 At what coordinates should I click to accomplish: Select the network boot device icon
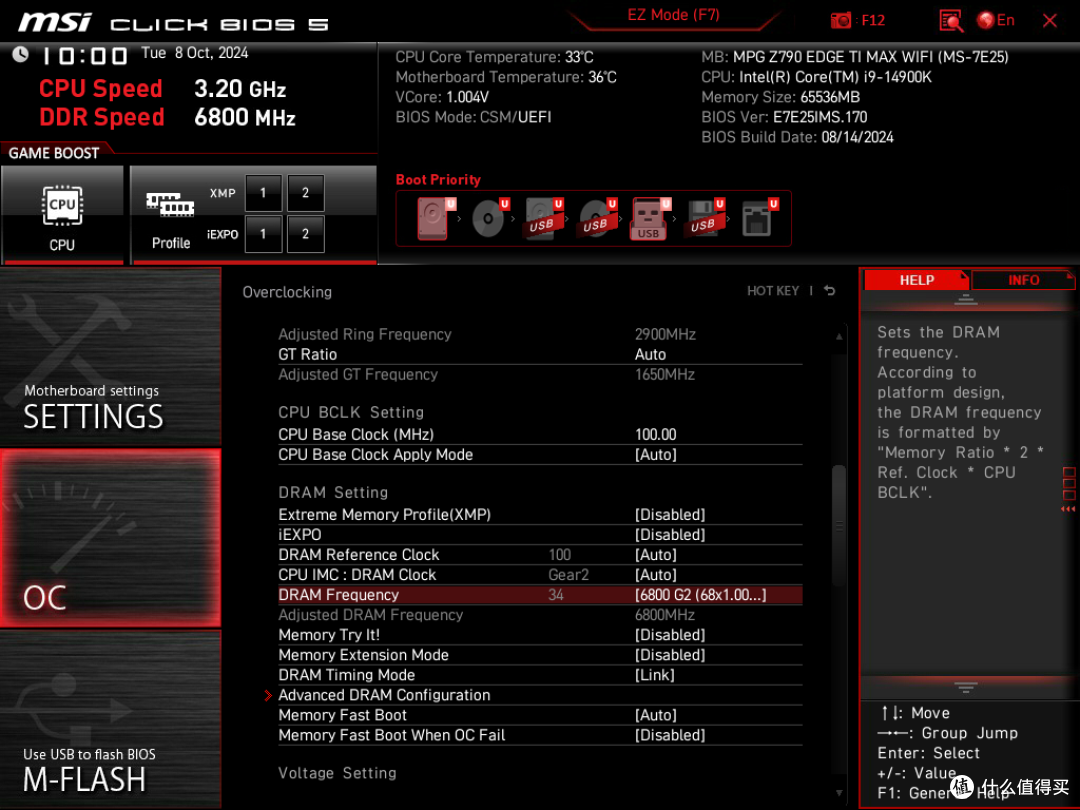click(x=759, y=218)
